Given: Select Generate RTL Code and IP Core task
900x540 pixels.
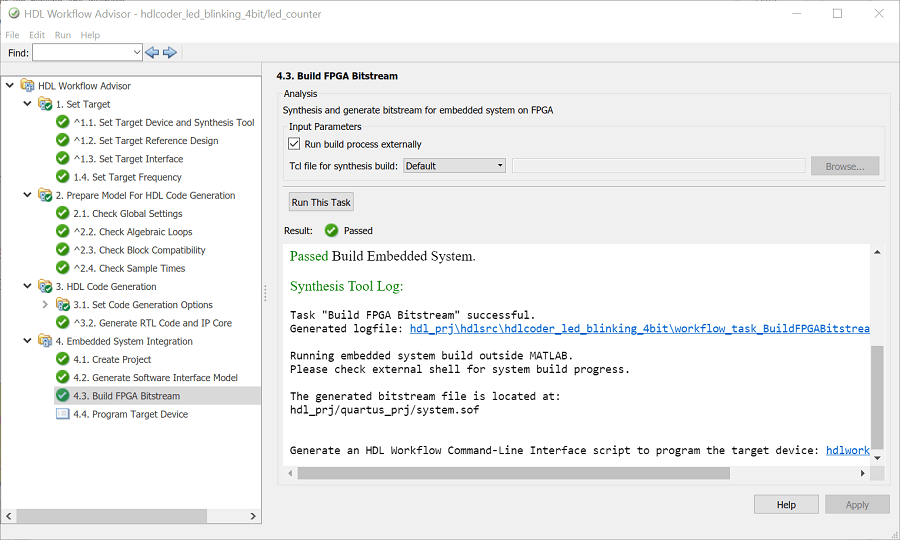Looking at the screenshot, I should 152,323.
